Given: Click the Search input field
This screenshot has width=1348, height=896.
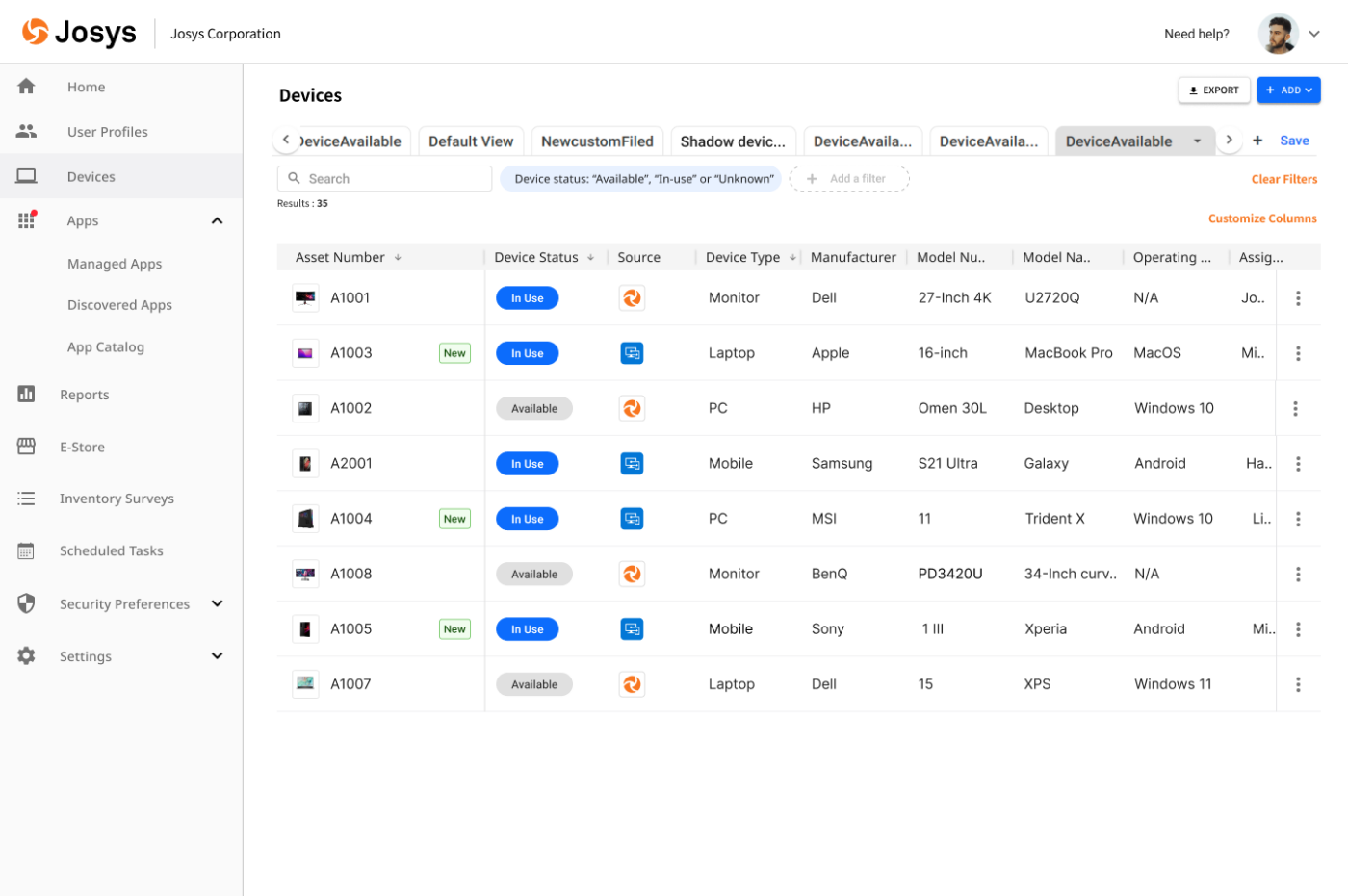Looking at the screenshot, I should 385,179.
